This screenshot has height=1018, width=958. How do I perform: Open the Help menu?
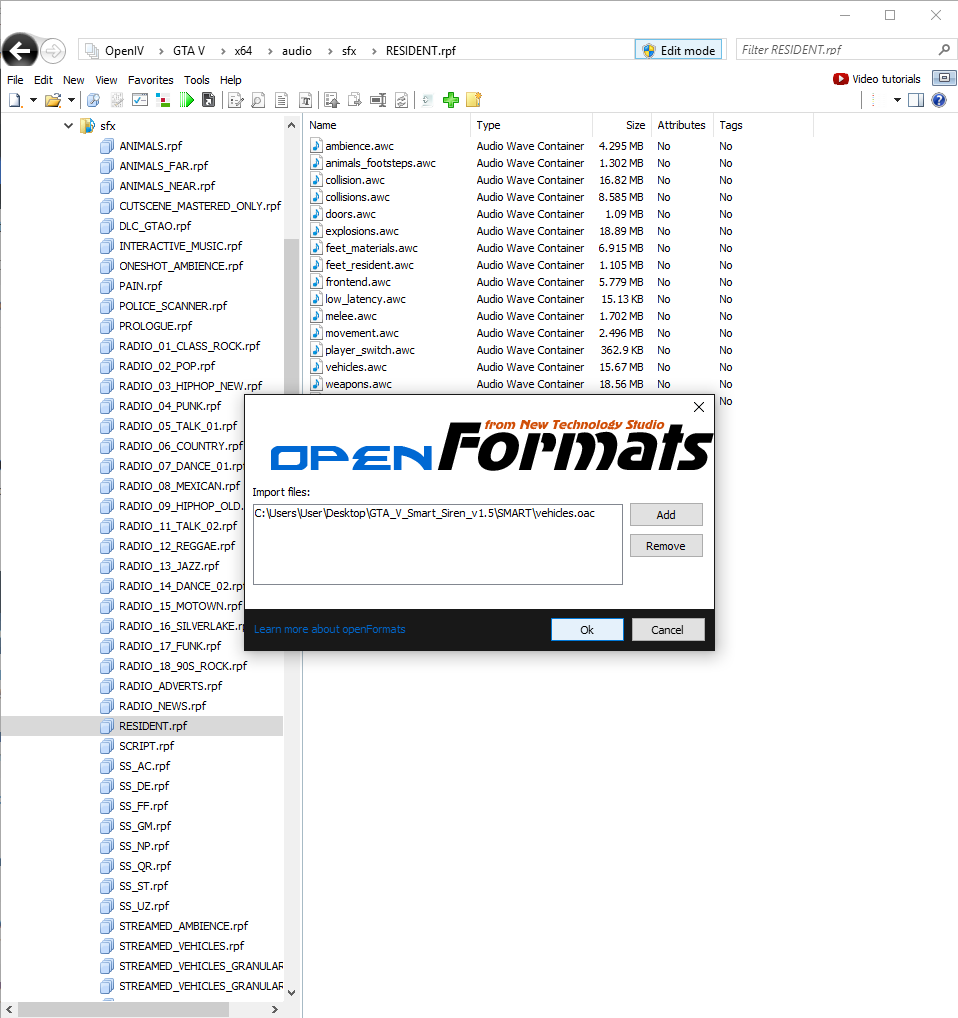click(230, 80)
